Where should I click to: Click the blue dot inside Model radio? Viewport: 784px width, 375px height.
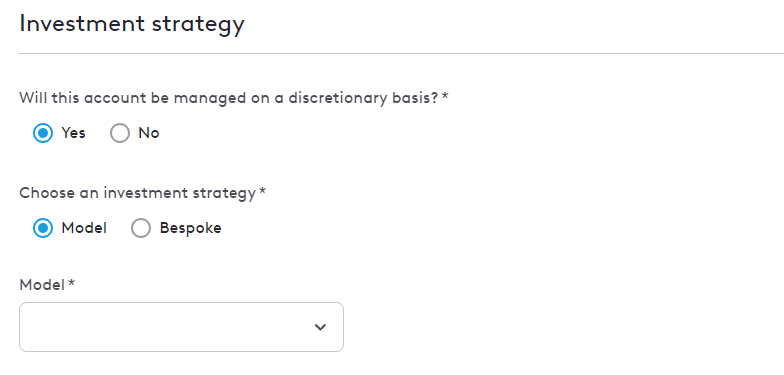(x=43, y=228)
